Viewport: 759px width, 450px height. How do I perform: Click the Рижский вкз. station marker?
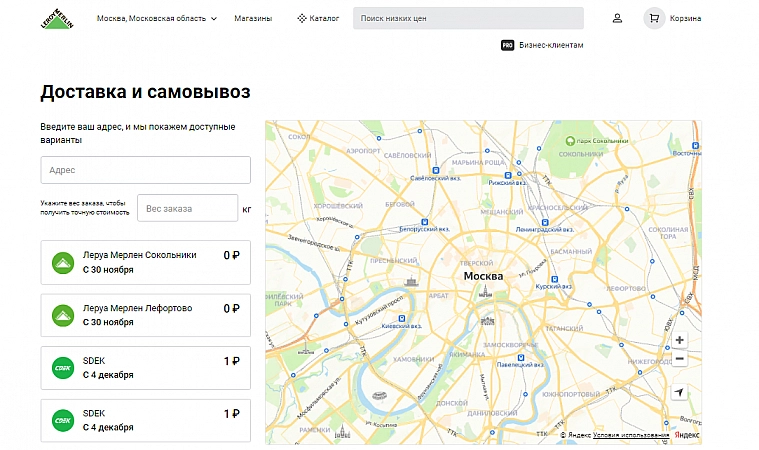coord(508,175)
